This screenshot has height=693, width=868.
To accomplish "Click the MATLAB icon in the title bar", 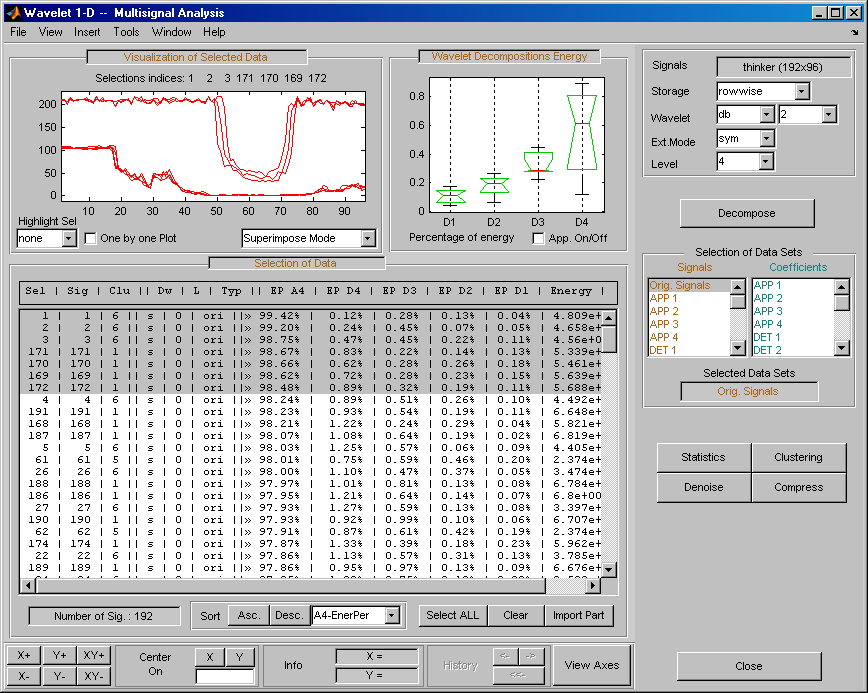I will [13, 13].
